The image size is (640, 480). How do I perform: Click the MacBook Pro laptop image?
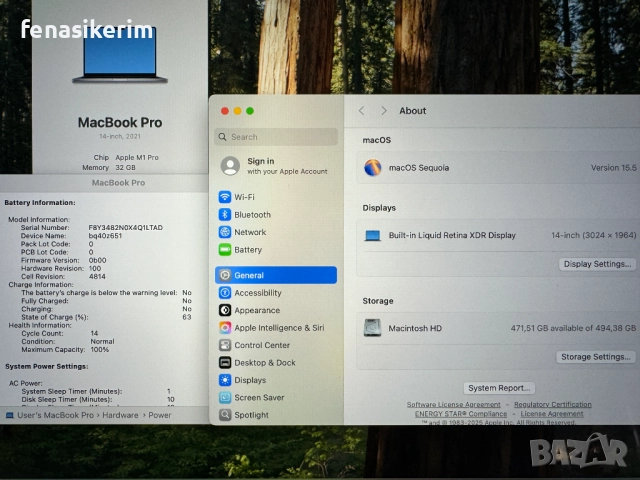(120, 53)
